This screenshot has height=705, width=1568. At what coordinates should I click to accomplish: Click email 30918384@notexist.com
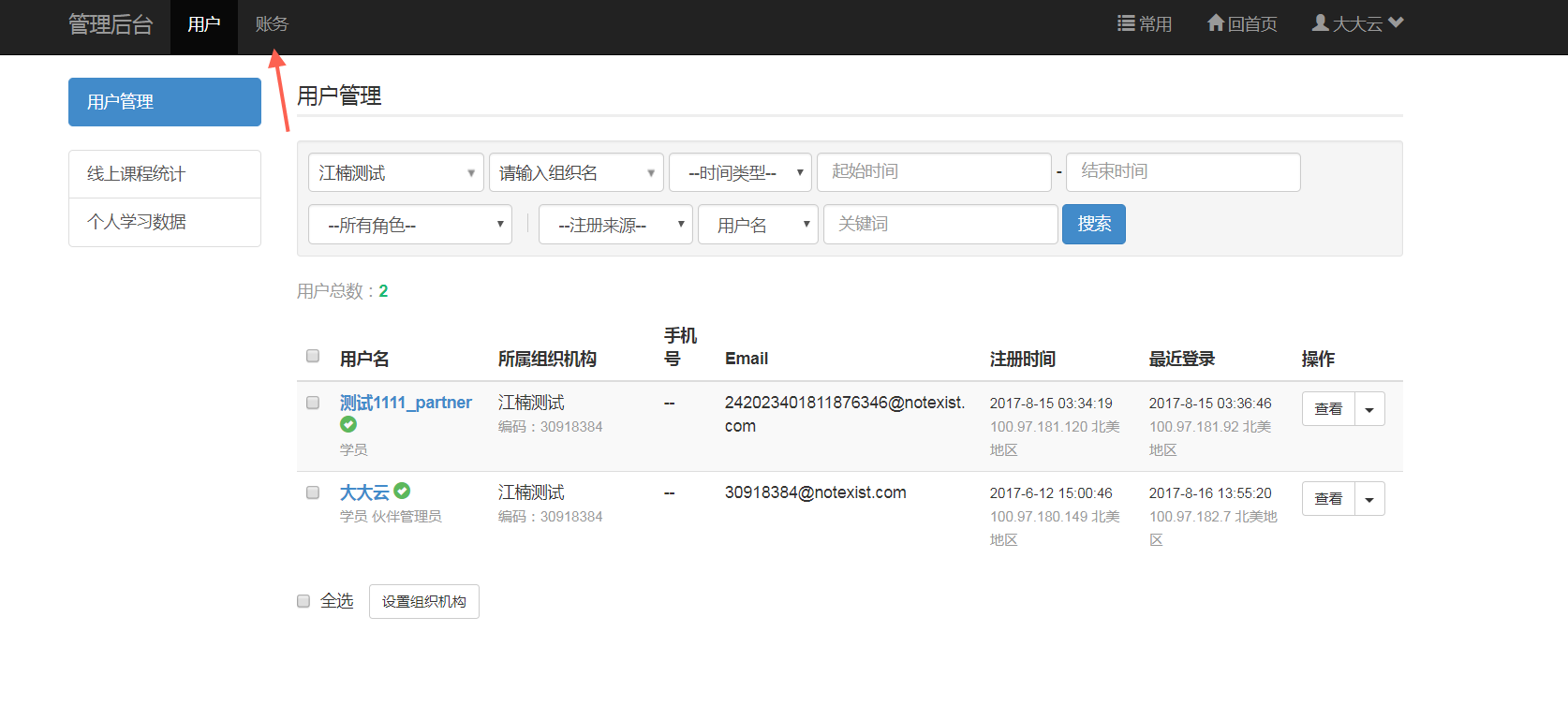[x=816, y=492]
